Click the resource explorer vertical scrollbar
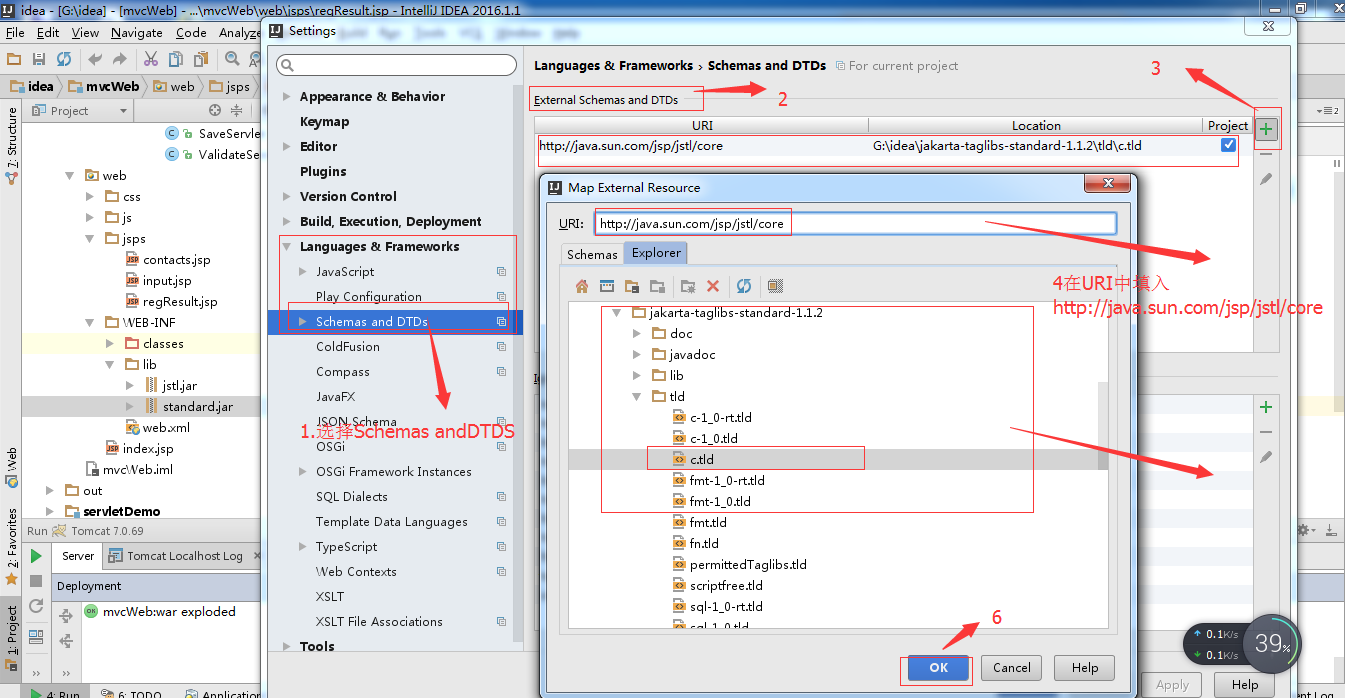Viewport: 1345px width, 698px height. [1103, 425]
